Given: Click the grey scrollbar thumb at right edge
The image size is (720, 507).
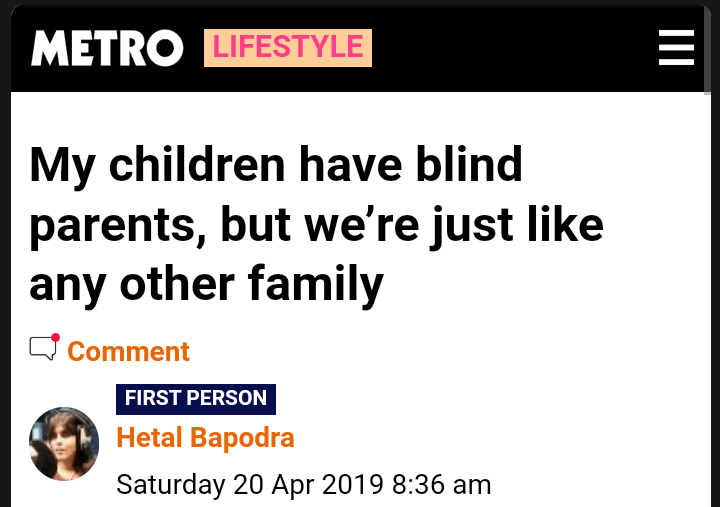Looking at the screenshot, I should click(x=708, y=55).
